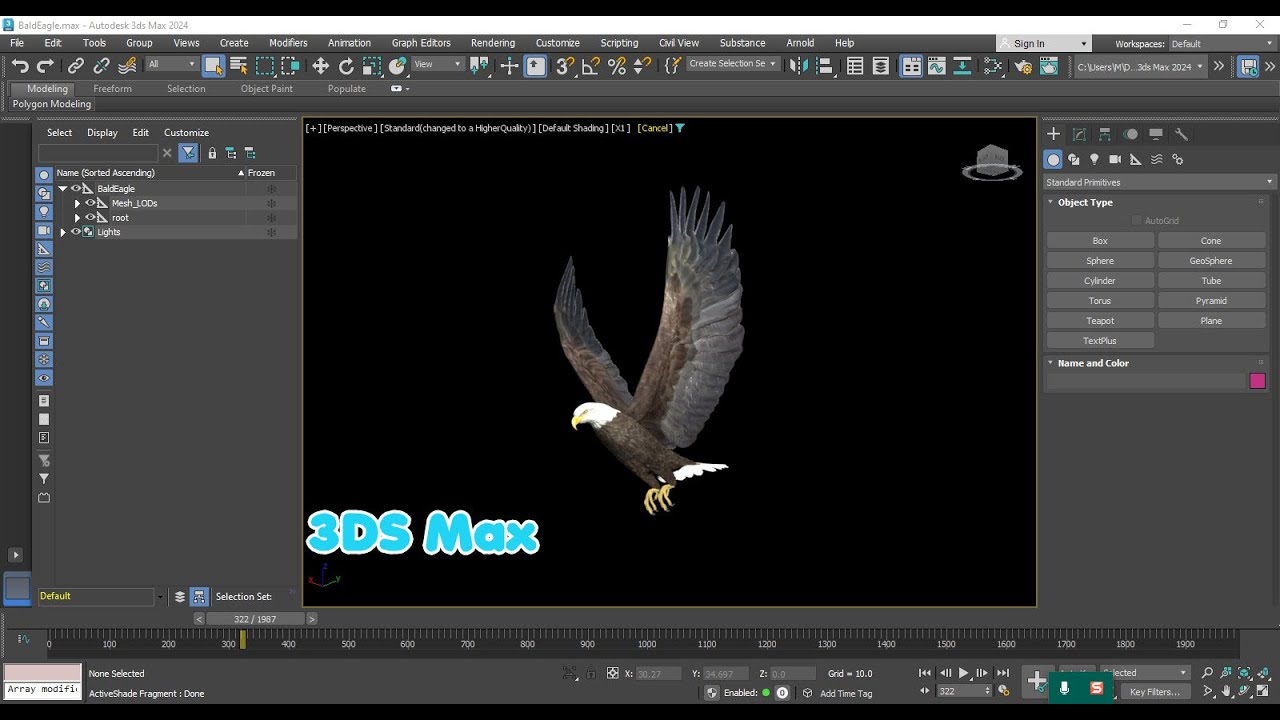The height and width of the screenshot is (720, 1280).
Task: Show the Cameras category in Create panel
Action: pyautogui.click(x=1115, y=159)
